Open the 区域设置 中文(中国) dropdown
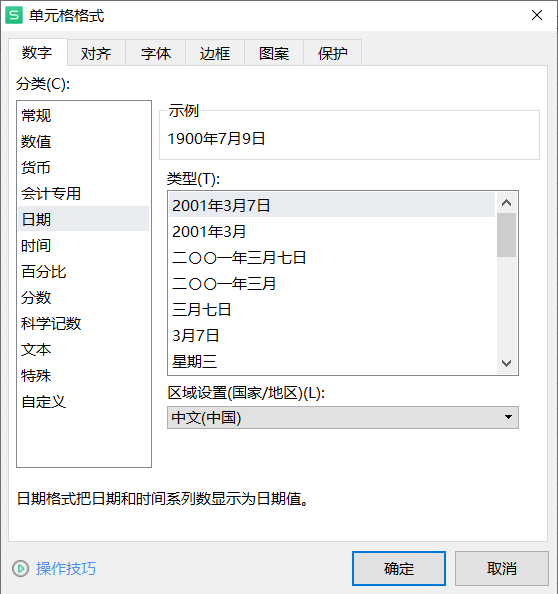This screenshot has height=594, width=558. (x=343, y=417)
